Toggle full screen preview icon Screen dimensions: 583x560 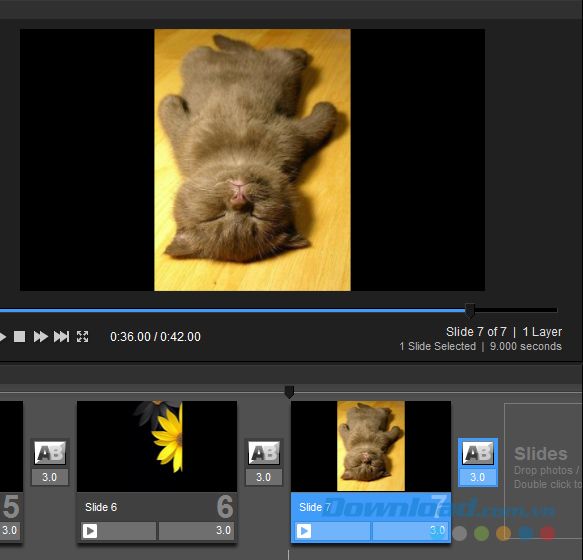coord(83,337)
